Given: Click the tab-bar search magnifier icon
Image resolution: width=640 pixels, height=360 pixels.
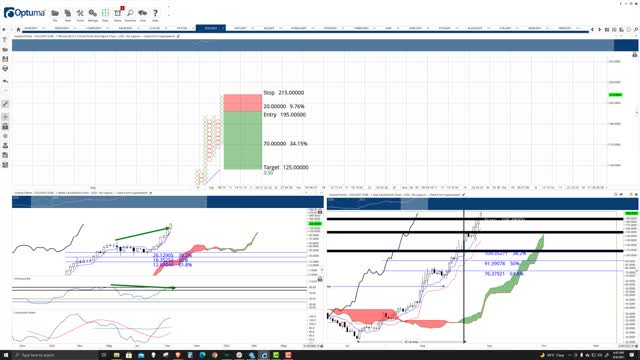Looking at the screenshot, I should tap(636, 29).
